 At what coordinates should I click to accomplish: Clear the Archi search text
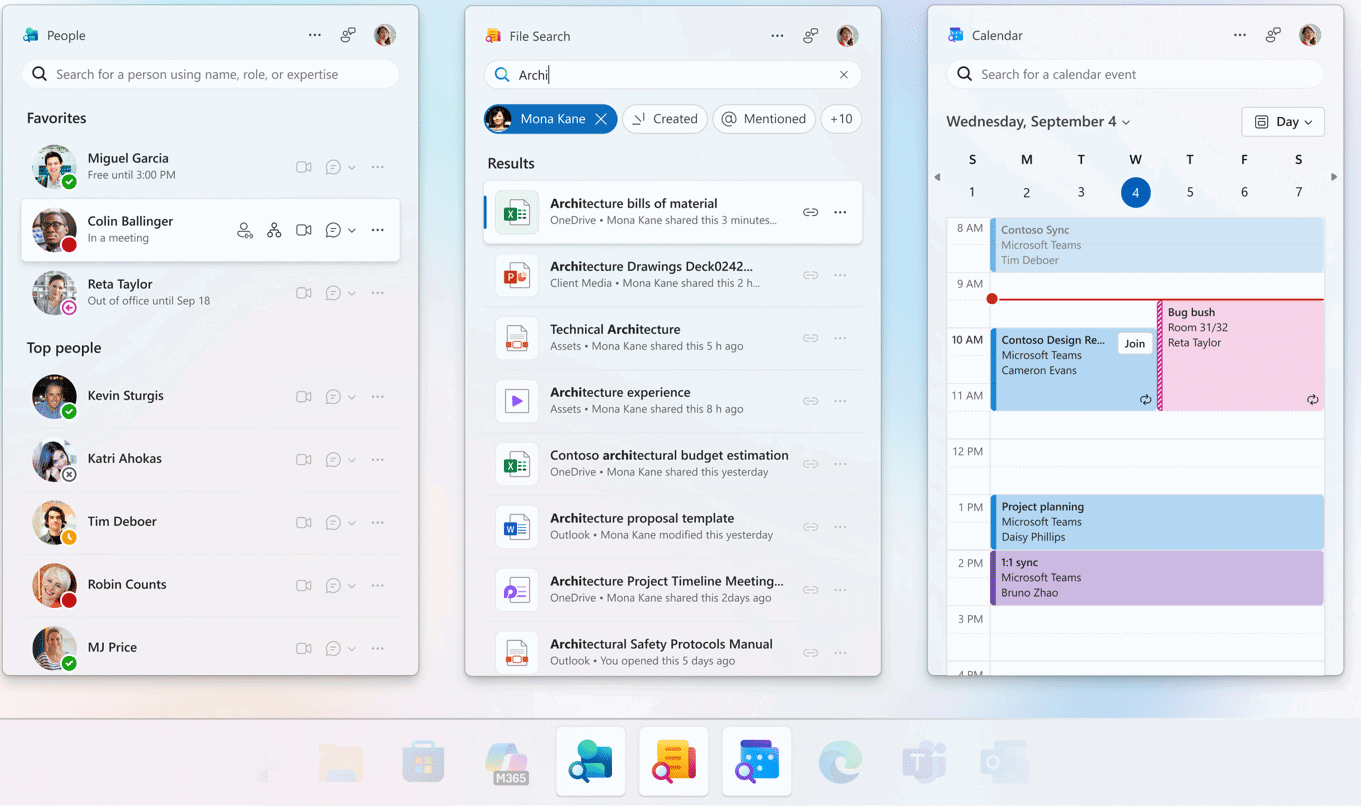(844, 74)
